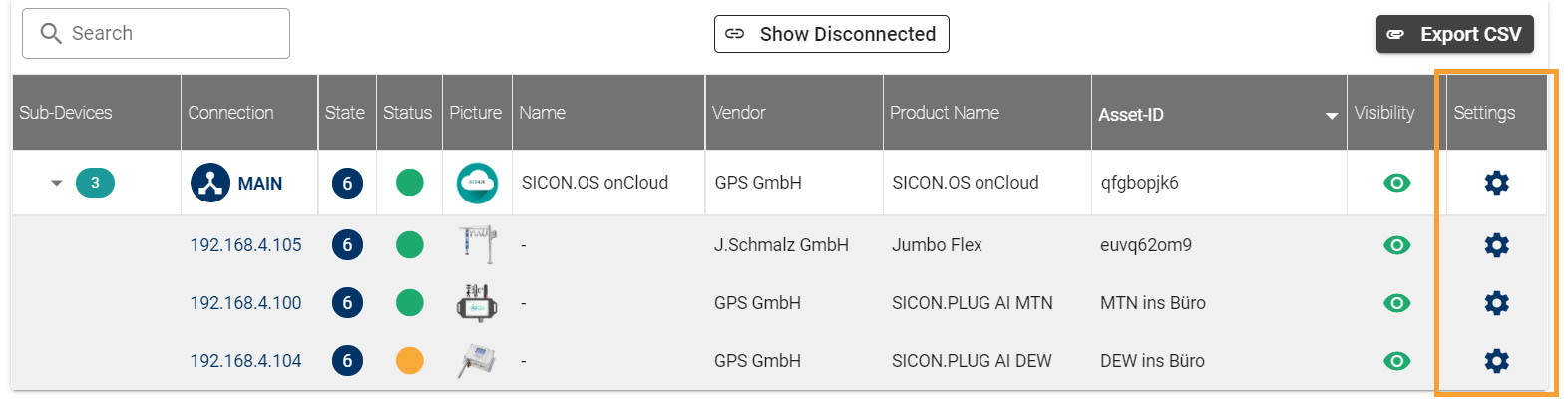The width and height of the screenshot is (1568, 401).
Task: Click the Asset-ID sort dropdown arrow
Action: [1331, 116]
